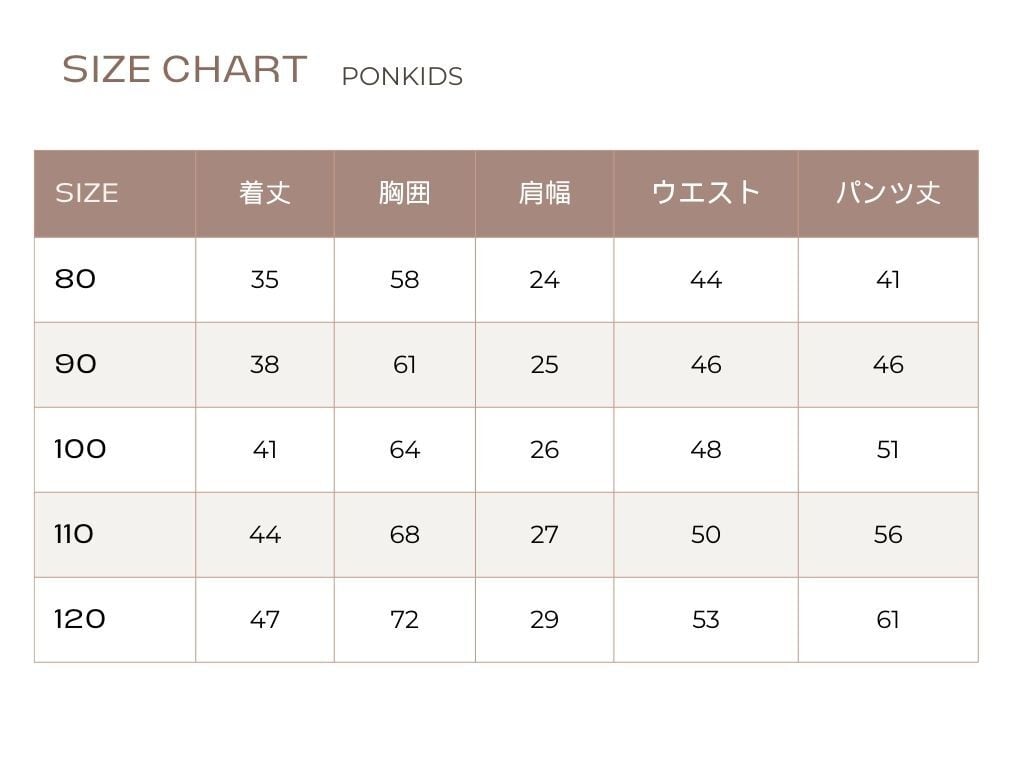Click the SIZE CHART title
Screen dimensions: 1024x768
click(184, 70)
